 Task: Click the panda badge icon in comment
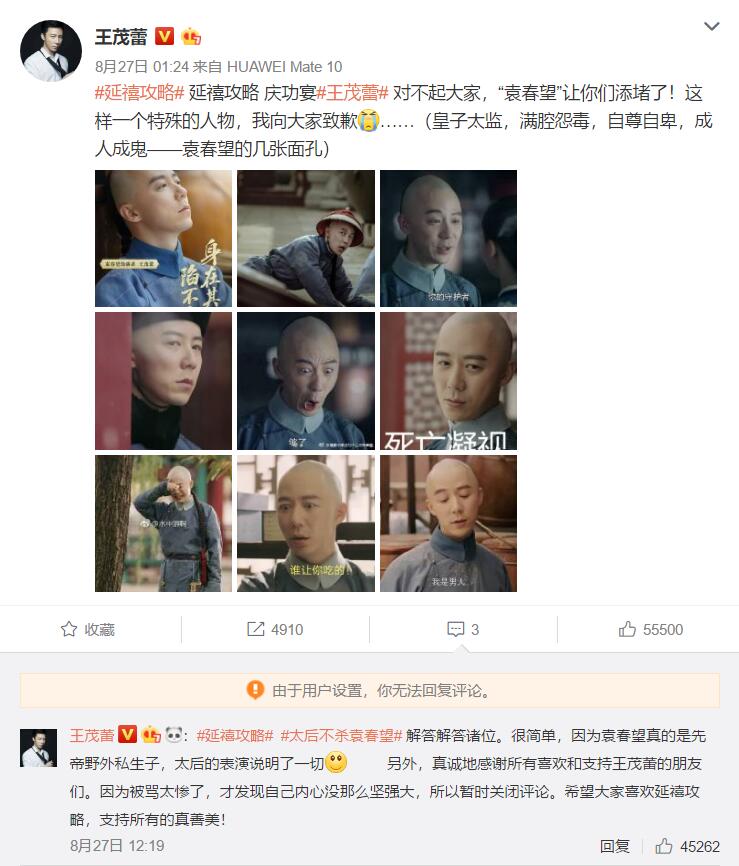tap(174, 735)
